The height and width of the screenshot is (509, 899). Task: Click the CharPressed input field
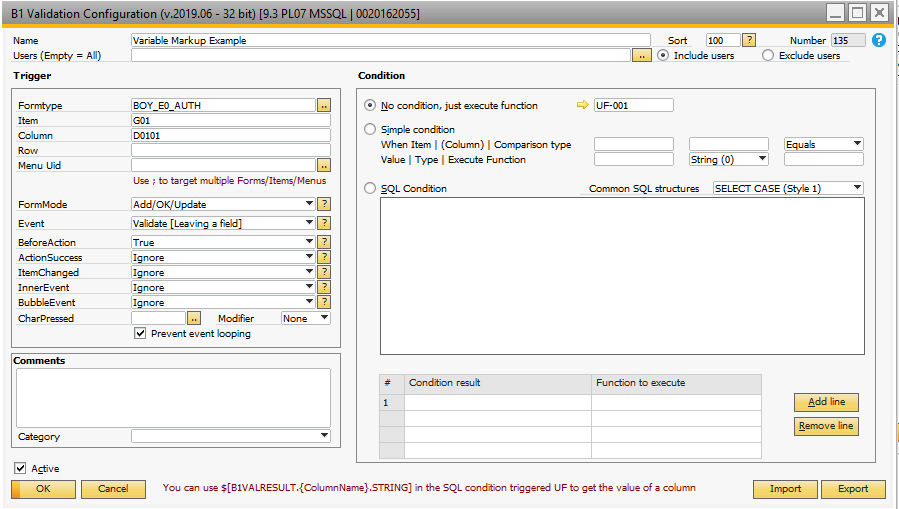[158, 318]
